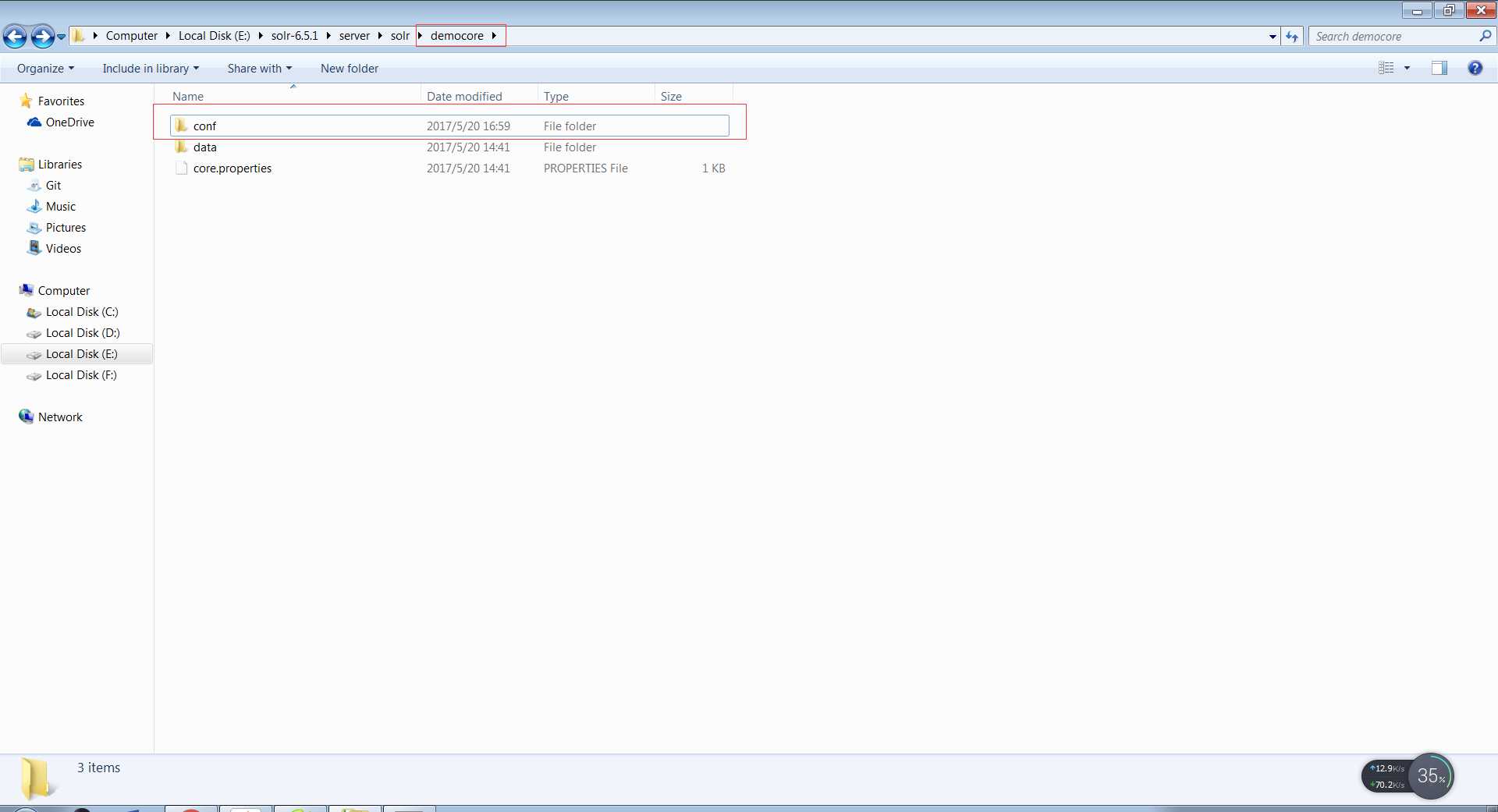Open the More view options dropdown arrow

[1407, 68]
